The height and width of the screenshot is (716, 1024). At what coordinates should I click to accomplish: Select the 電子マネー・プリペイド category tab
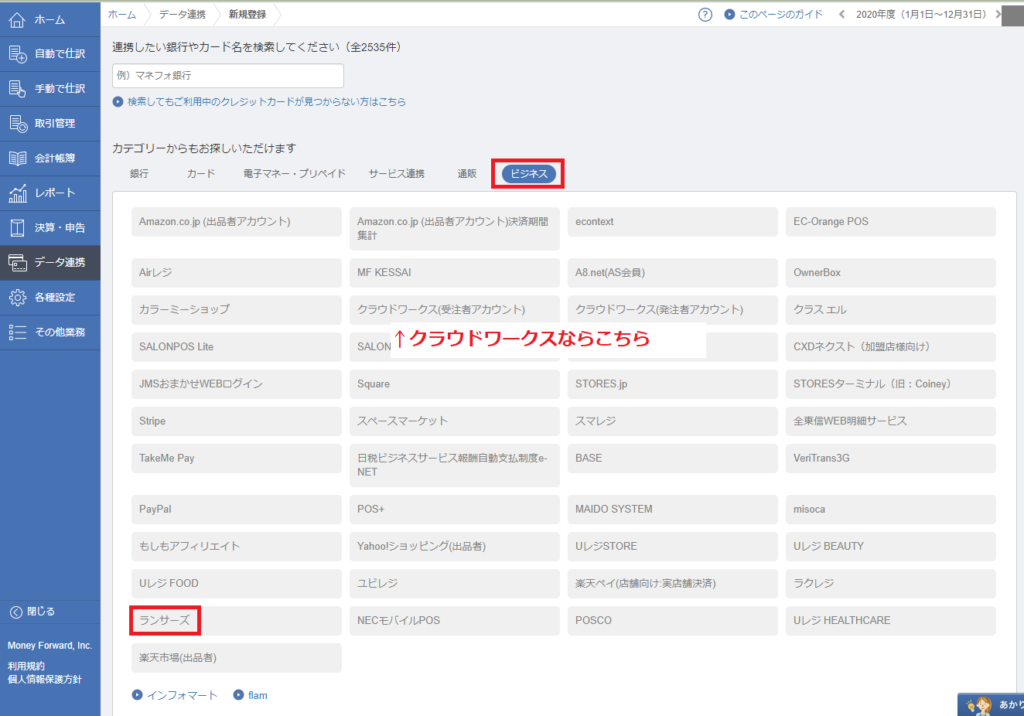(x=295, y=174)
